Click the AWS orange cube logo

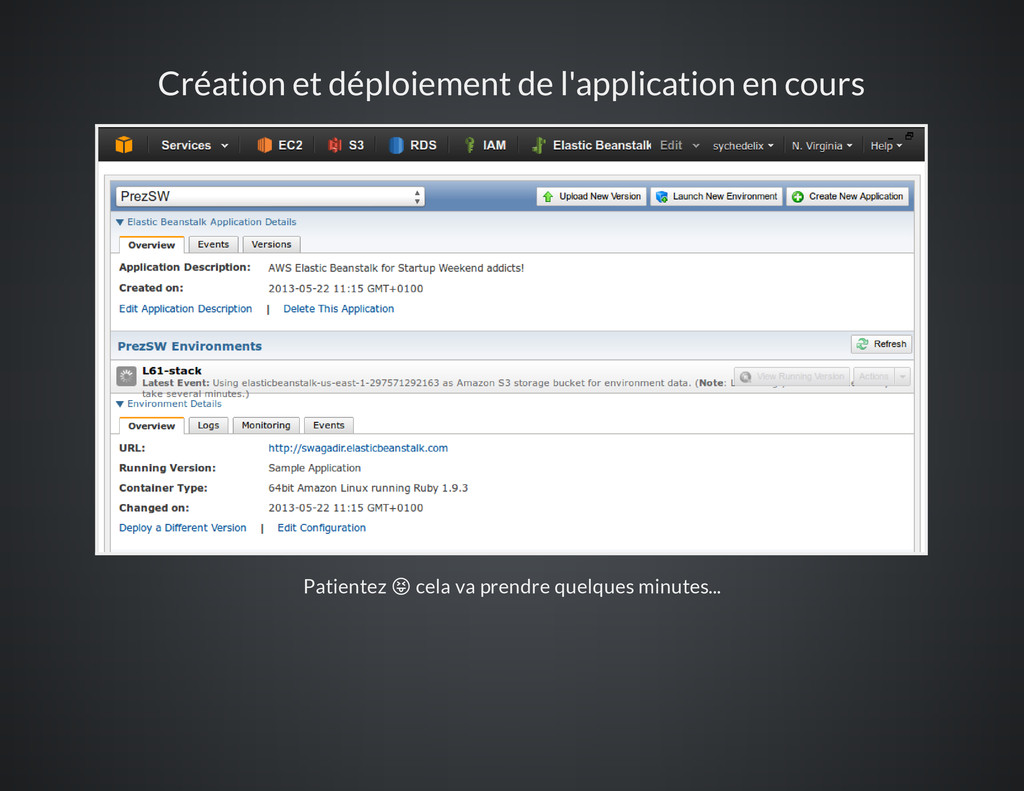point(123,146)
